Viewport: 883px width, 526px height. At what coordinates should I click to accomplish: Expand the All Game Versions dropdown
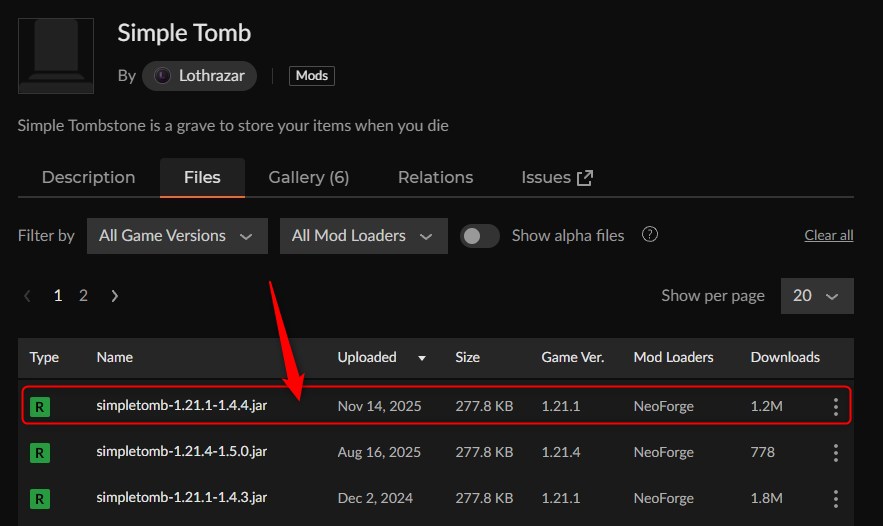pos(176,236)
